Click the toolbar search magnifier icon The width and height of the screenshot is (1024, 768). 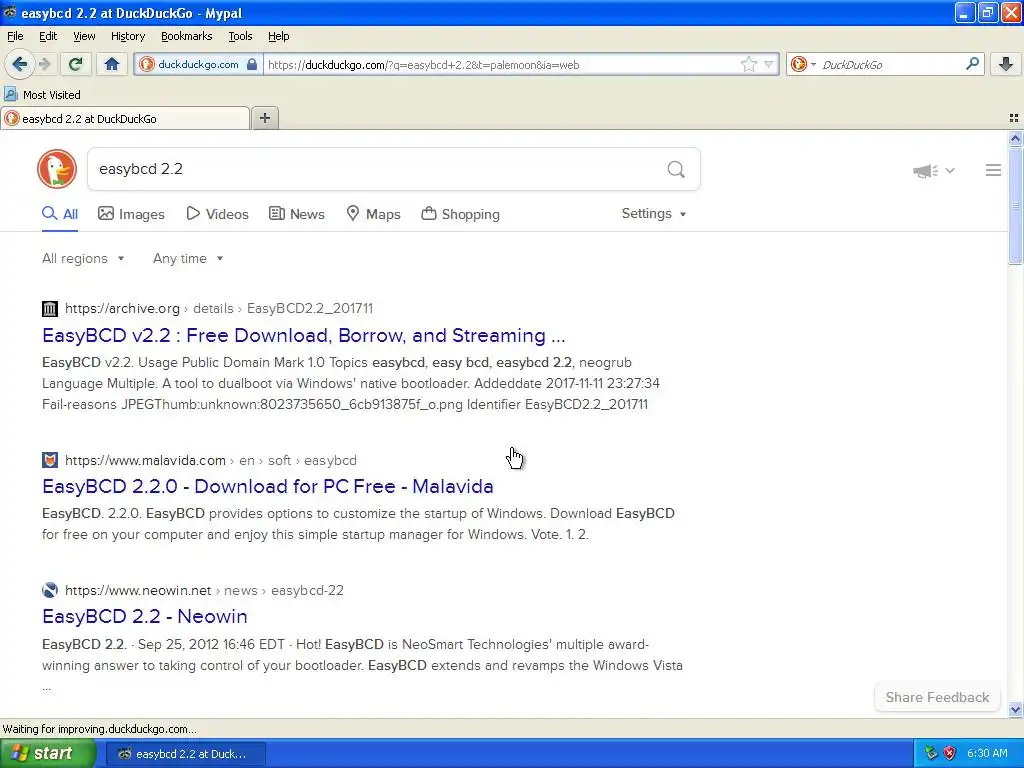972,64
